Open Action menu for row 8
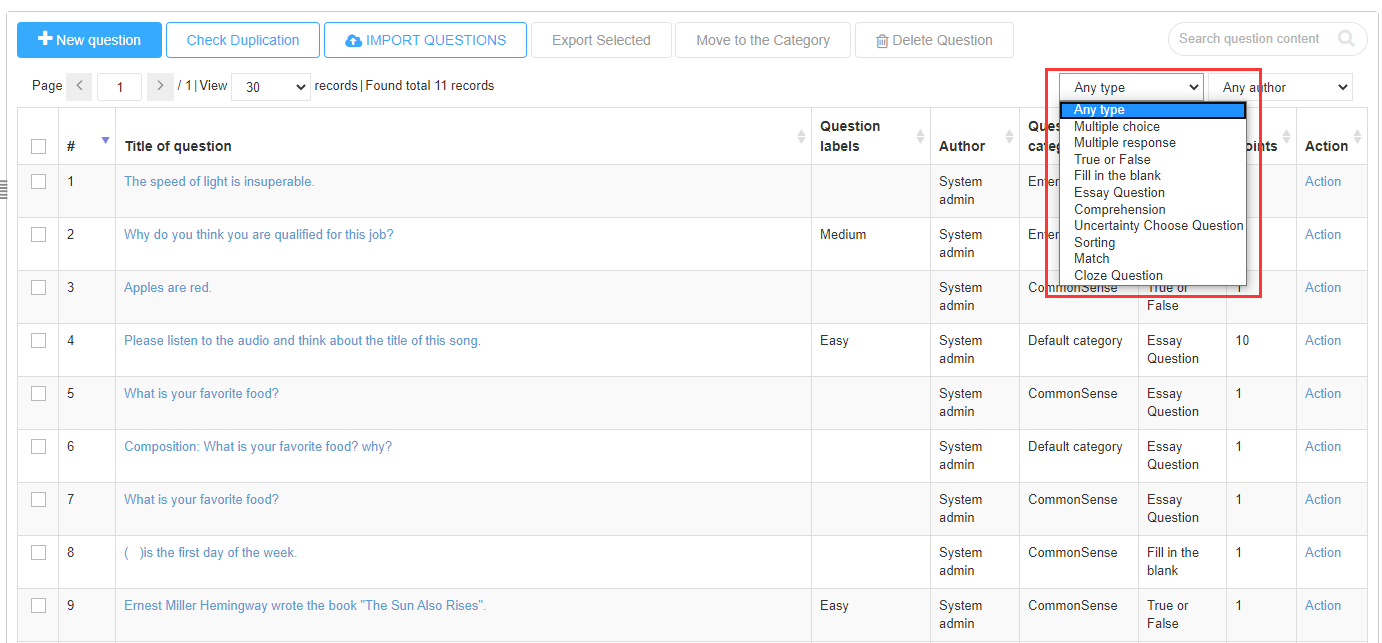The height and width of the screenshot is (643, 1382). [1323, 553]
